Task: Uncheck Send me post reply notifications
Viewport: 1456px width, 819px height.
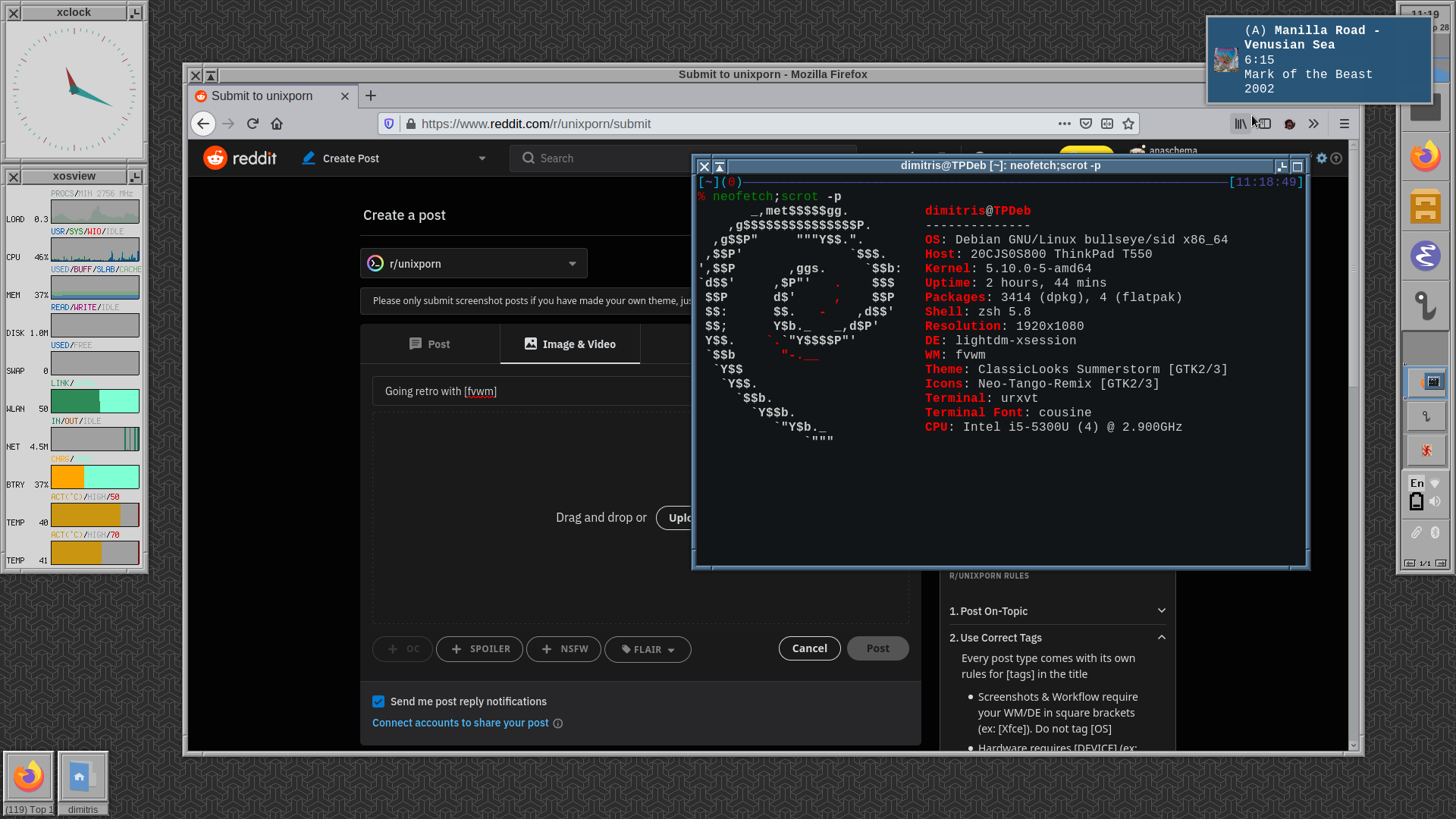Action: [x=378, y=701]
